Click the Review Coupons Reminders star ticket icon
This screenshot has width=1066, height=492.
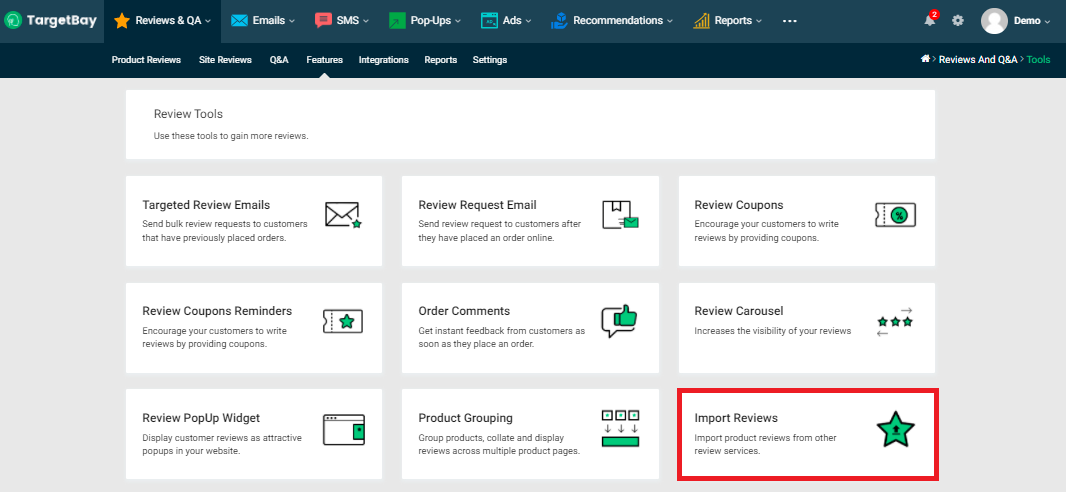pos(343,321)
